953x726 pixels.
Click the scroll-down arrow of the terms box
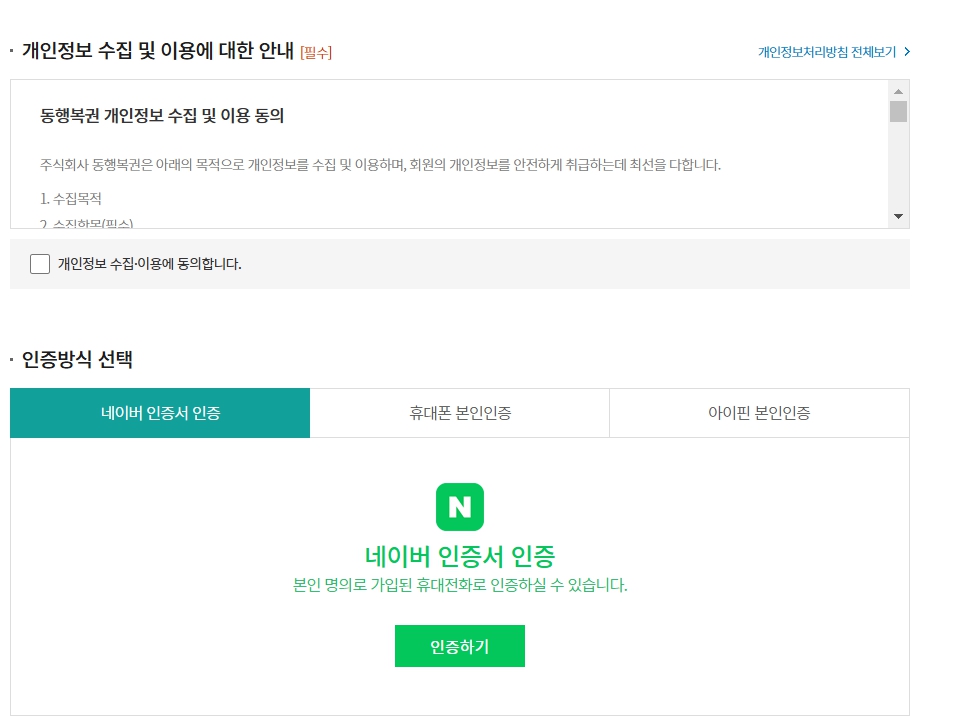(898, 216)
